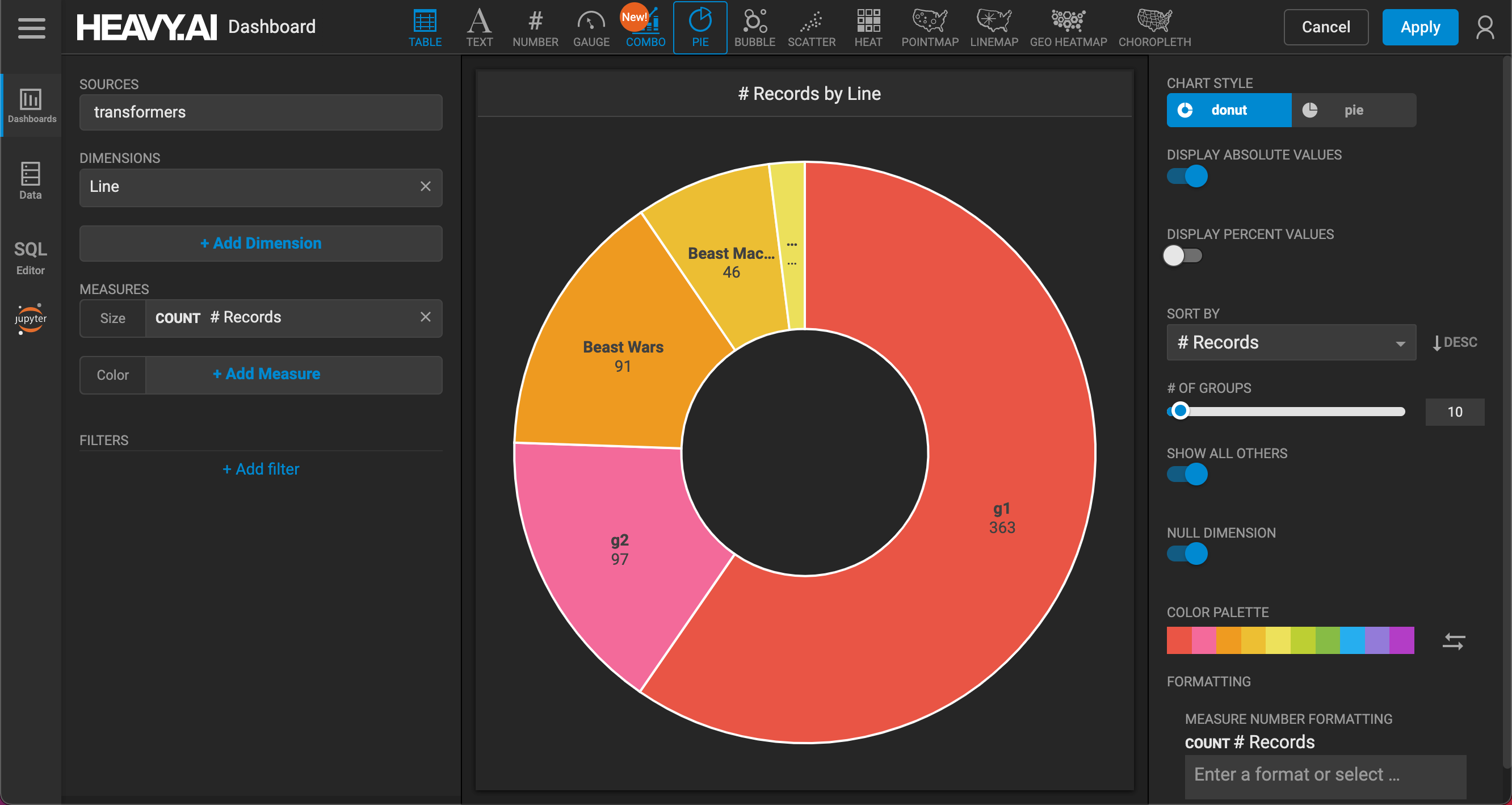Image resolution: width=1512 pixels, height=805 pixels.
Task: Remove the Line dimension
Action: click(x=426, y=187)
